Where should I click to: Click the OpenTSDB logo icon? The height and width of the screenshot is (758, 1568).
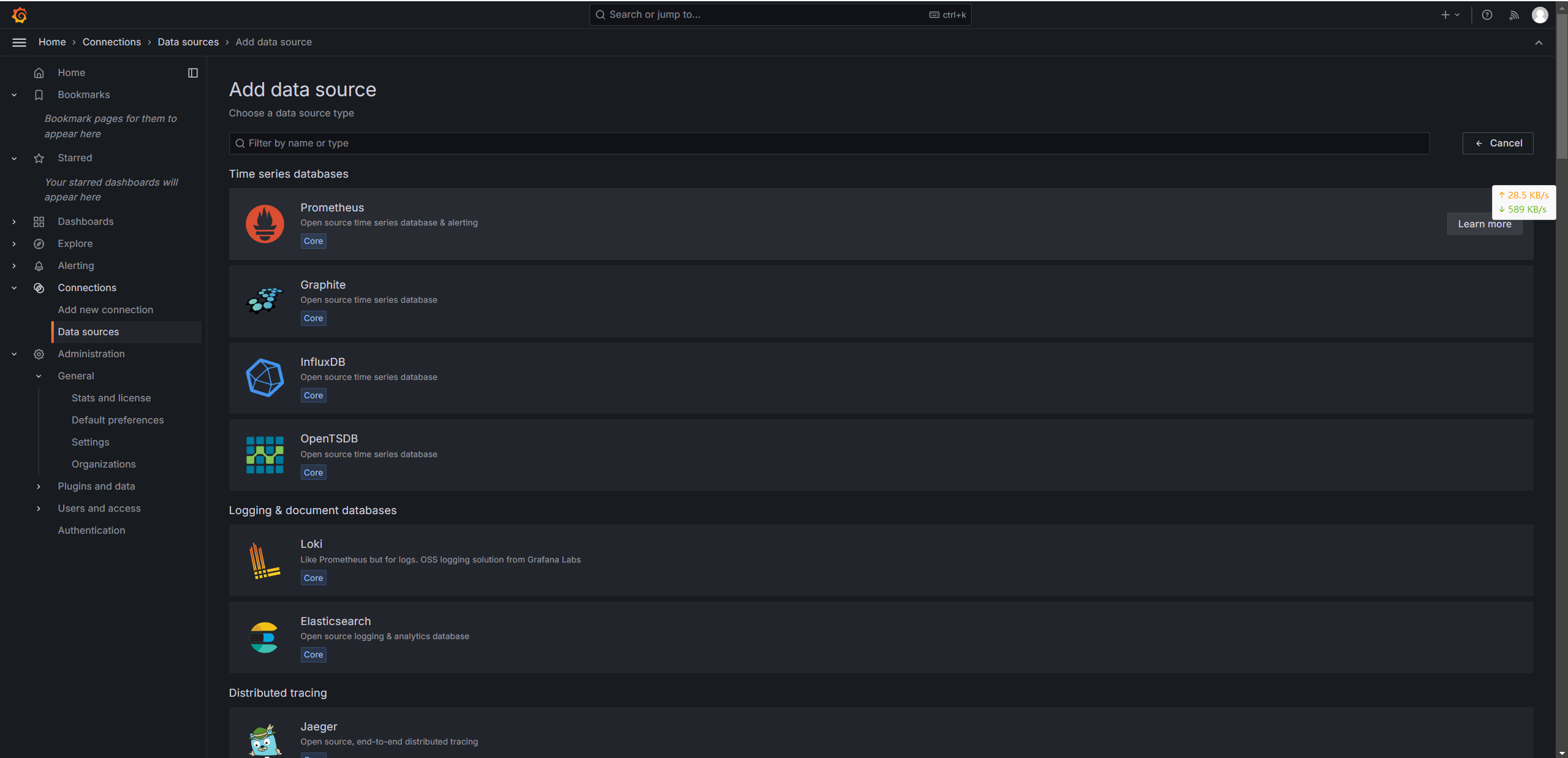pyautogui.click(x=265, y=455)
